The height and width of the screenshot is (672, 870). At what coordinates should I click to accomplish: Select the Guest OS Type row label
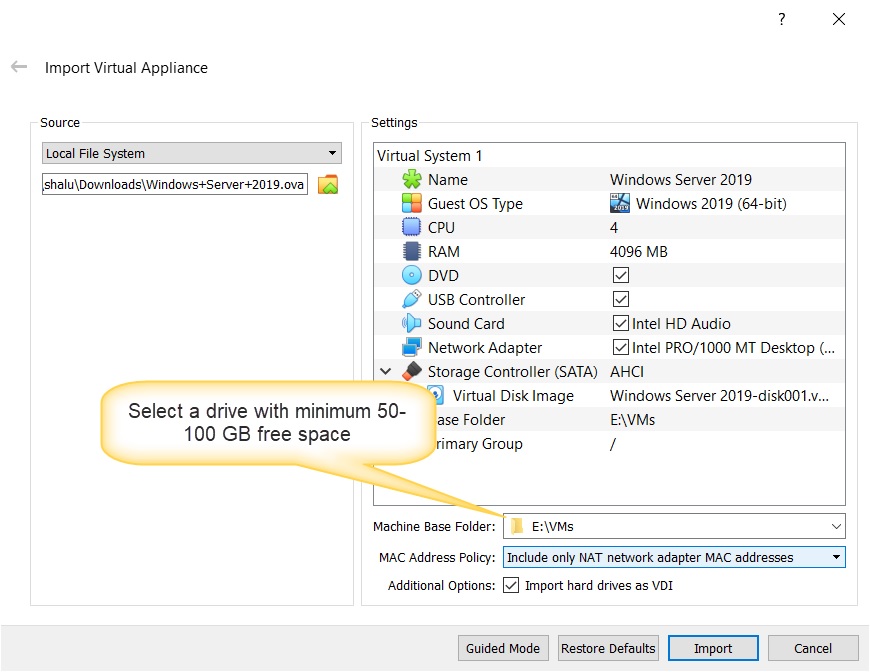(475, 203)
